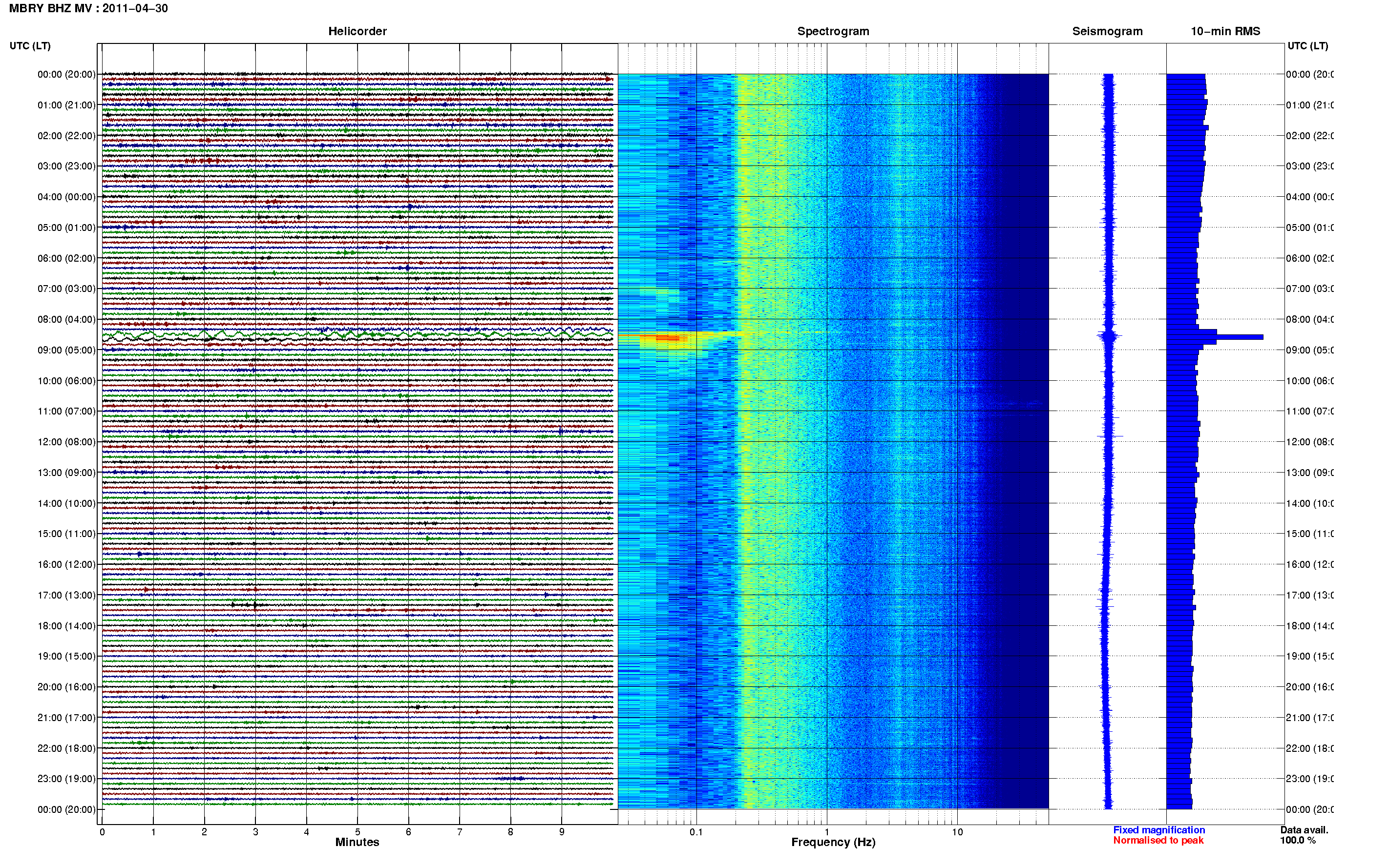Click the UTC (LT) label beside the 10-min RMS

(x=1307, y=46)
